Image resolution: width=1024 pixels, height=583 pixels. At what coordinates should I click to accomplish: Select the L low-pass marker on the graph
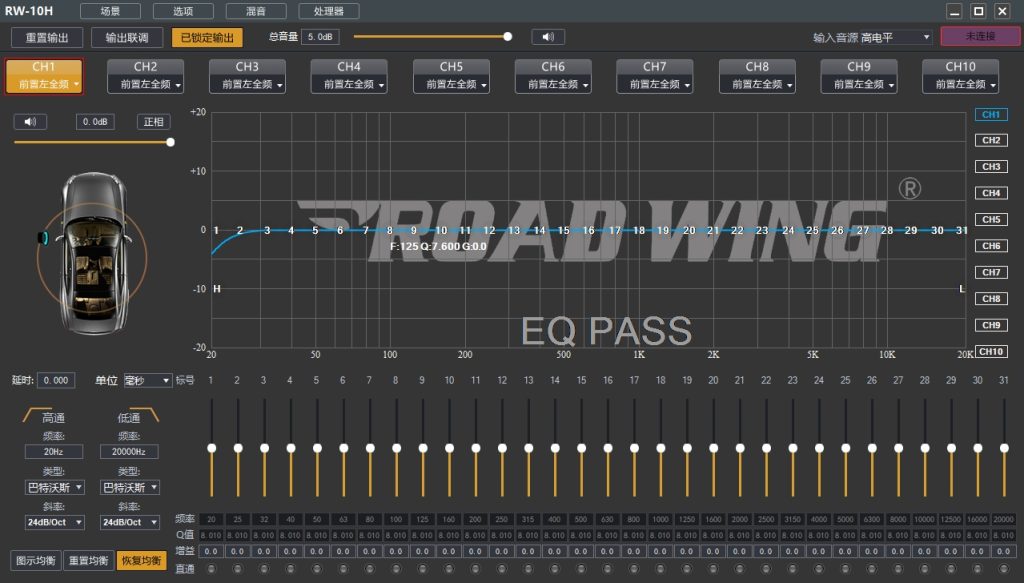(x=962, y=289)
